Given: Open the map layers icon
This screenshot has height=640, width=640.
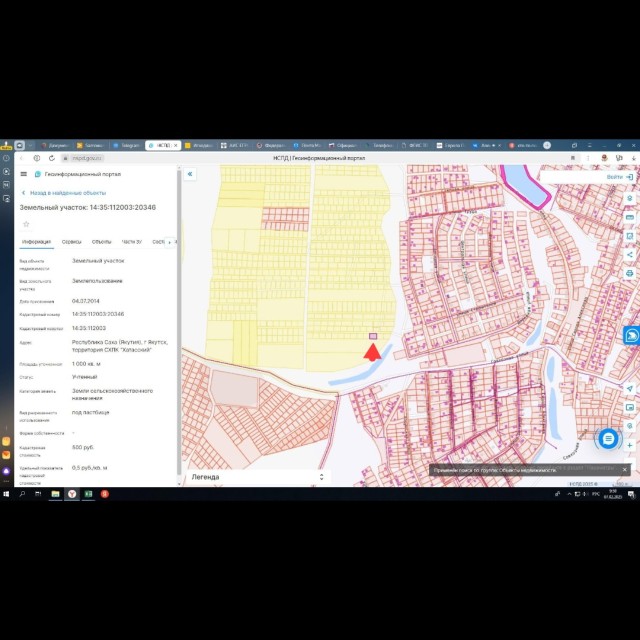Looking at the screenshot, I should tap(629, 198).
